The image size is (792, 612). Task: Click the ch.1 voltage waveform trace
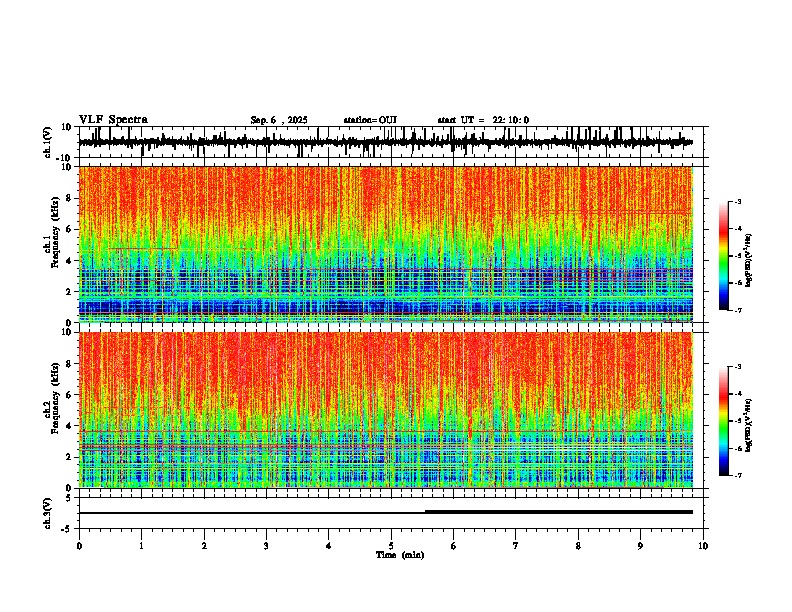385,142
